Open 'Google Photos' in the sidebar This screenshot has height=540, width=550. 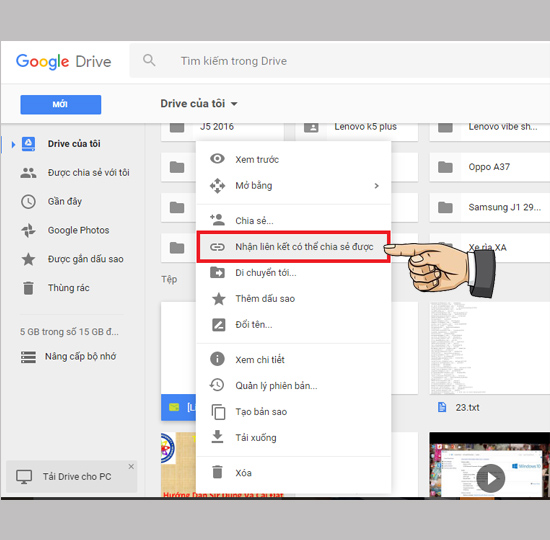(79, 230)
